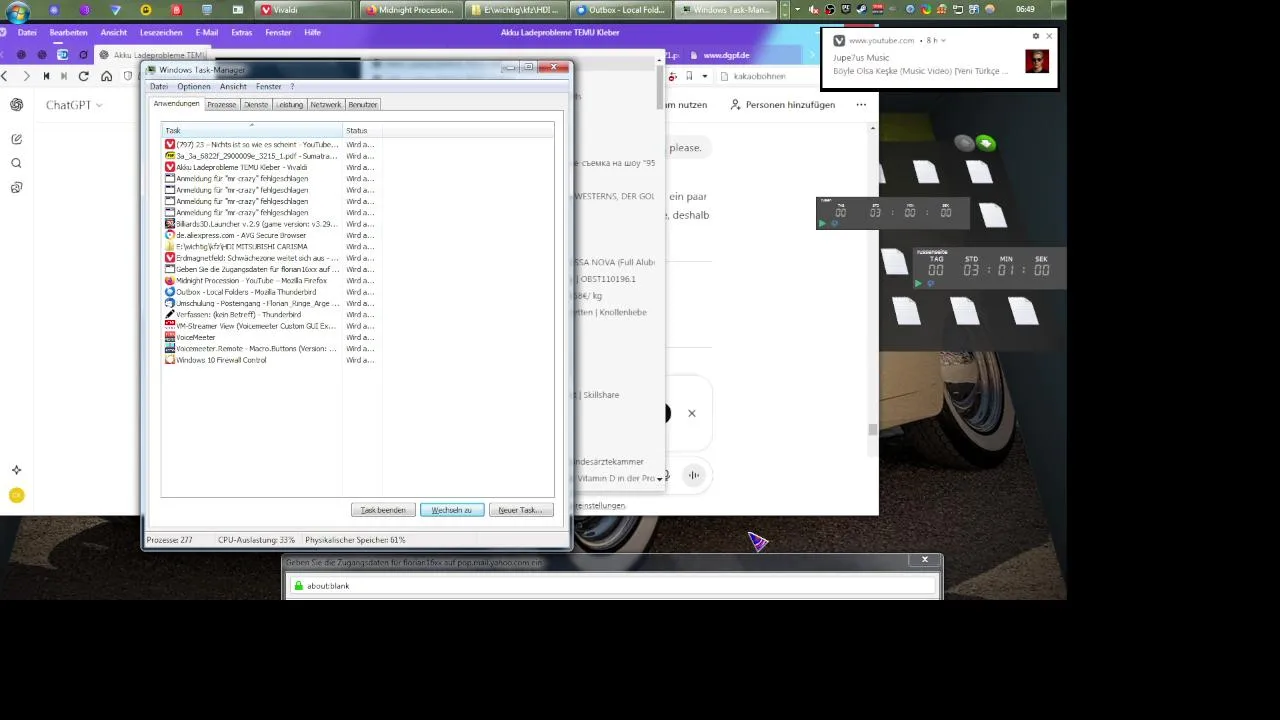
Task: Switch to the Benutzer tab
Action: click(363, 104)
